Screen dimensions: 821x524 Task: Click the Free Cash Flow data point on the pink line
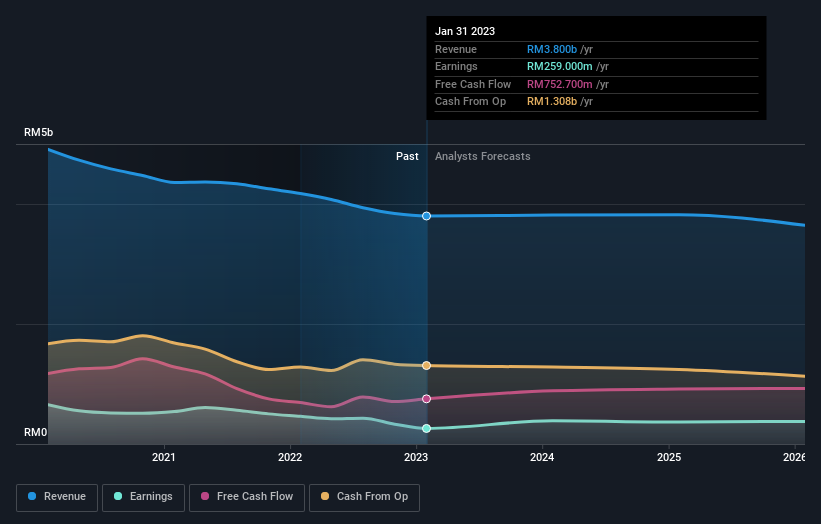pyautogui.click(x=427, y=399)
